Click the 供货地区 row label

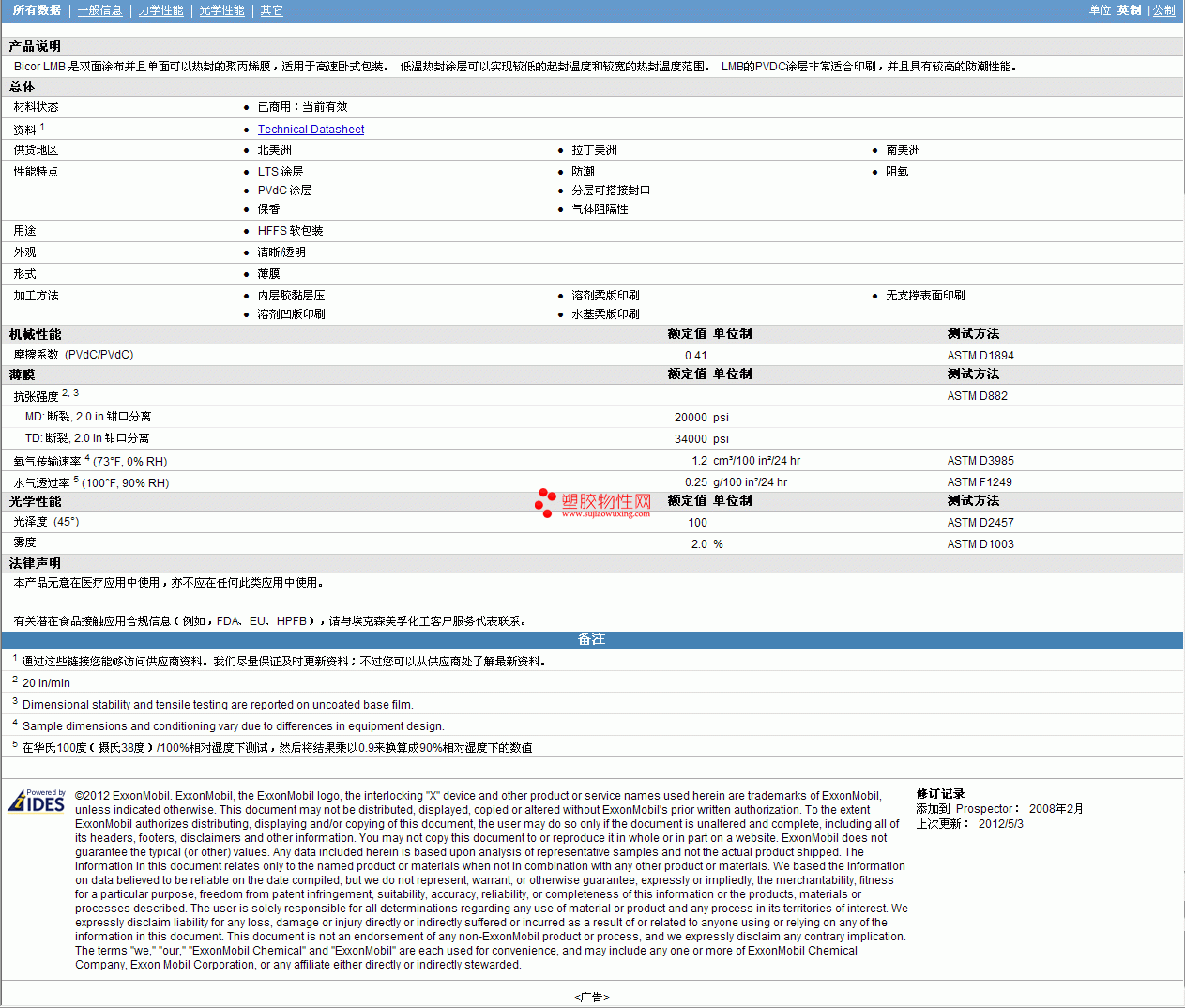click(36, 150)
